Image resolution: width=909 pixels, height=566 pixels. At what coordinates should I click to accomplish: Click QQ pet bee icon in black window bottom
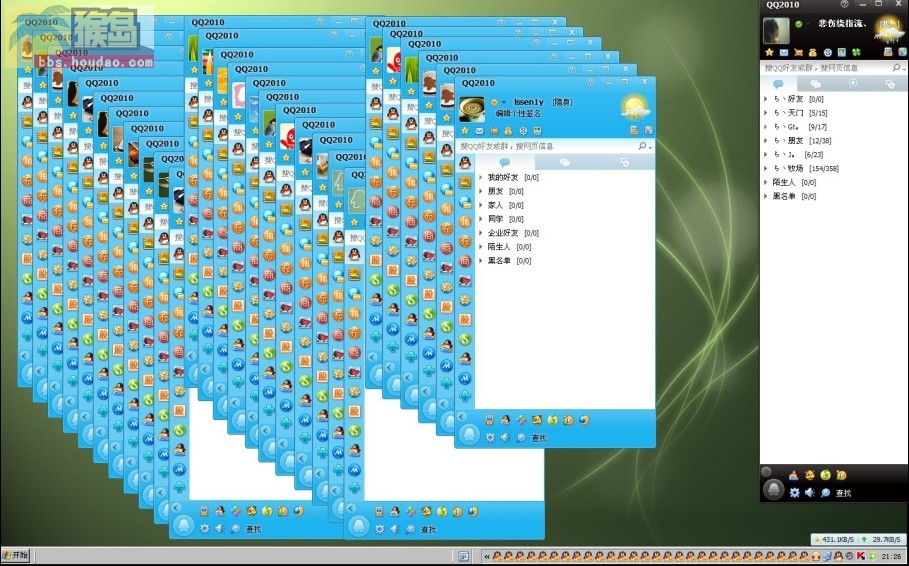[x=809, y=475]
